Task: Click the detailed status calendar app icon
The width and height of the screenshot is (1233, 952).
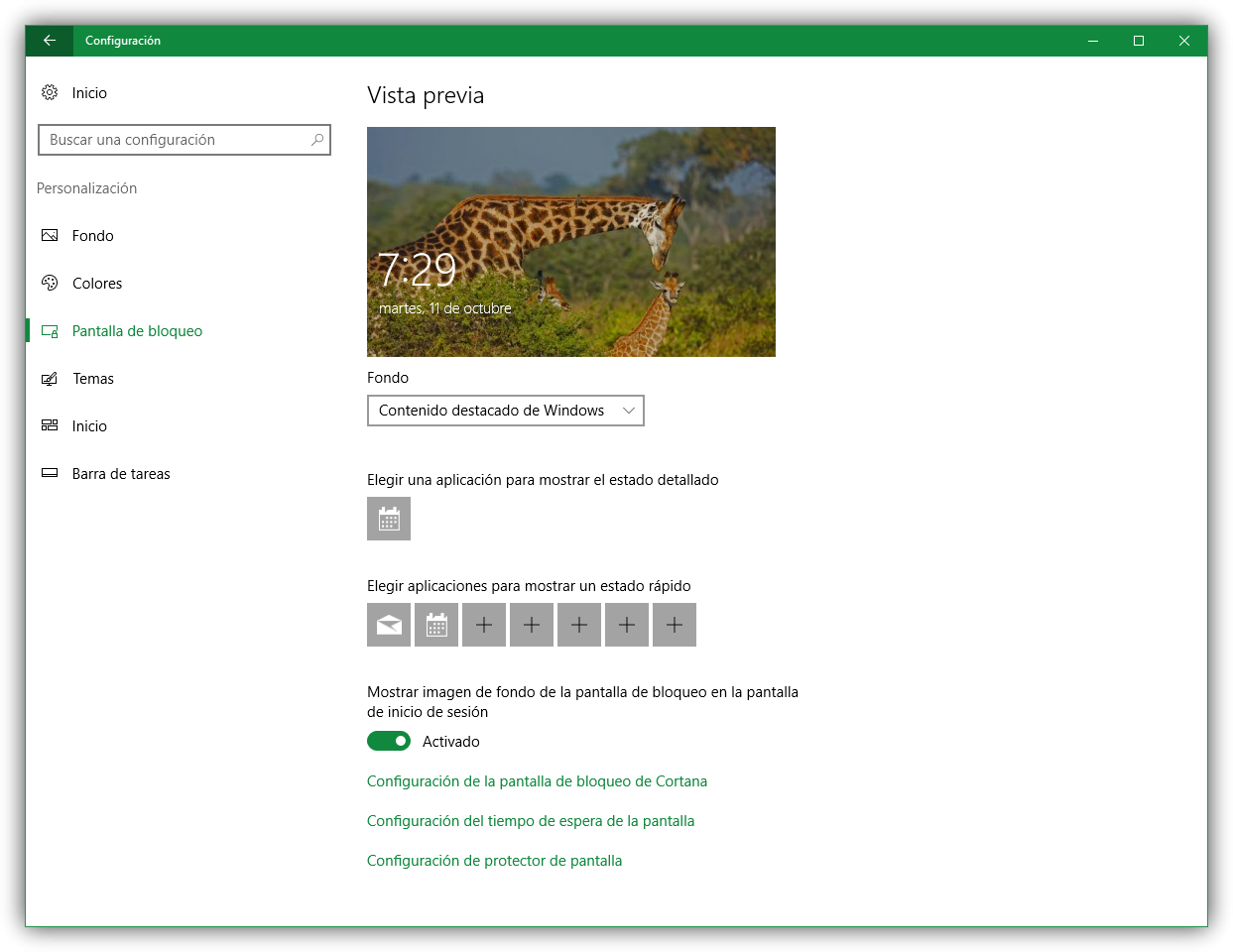Action: [389, 519]
